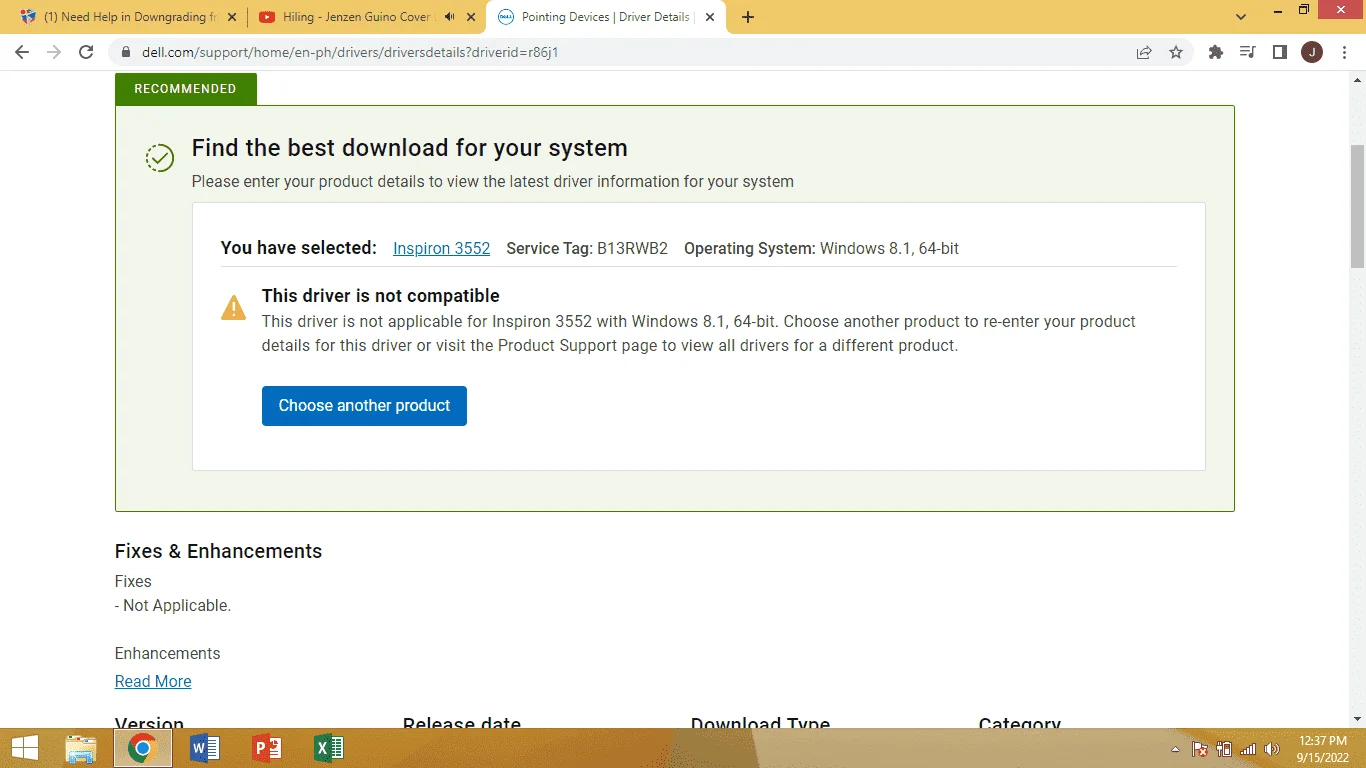Close the Hiling YouTube tab
Image resolution: width=1366 pixels, height=768 pixels.
click(471, 17)
